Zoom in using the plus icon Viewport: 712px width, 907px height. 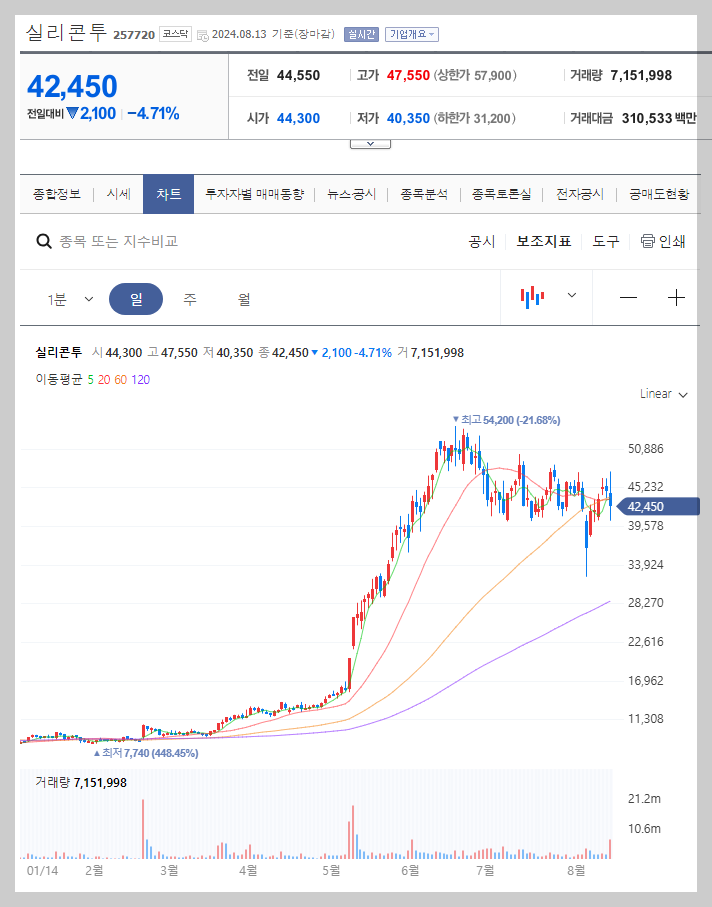(x=676, y=297)
